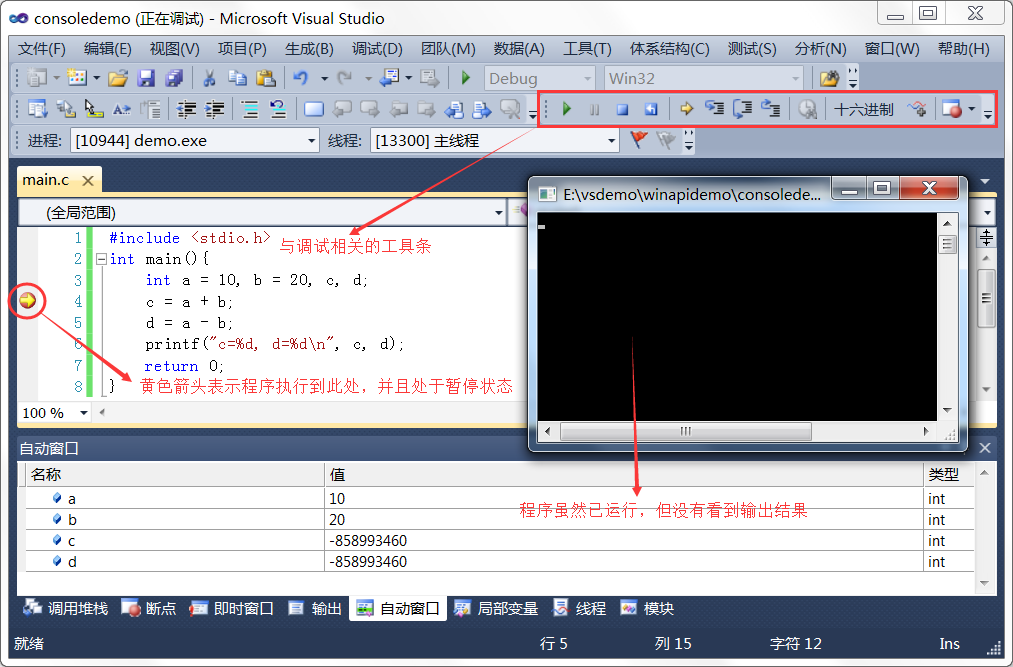Toggle the 十六进制 hexadecimal display
1013x667 pixels.
pos(864,110)
